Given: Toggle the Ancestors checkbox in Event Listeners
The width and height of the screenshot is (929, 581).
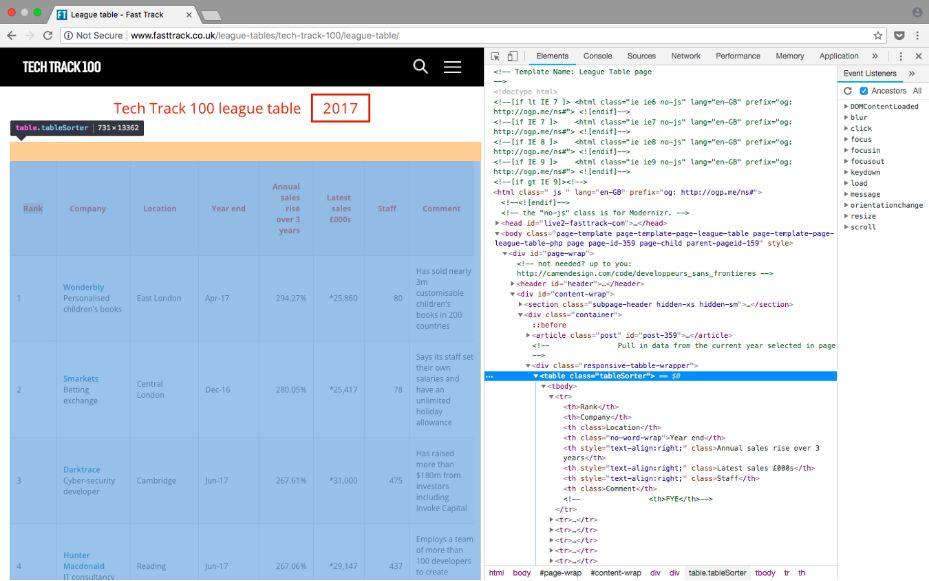Looking at the screenshot, I should (x=864, y=90).
